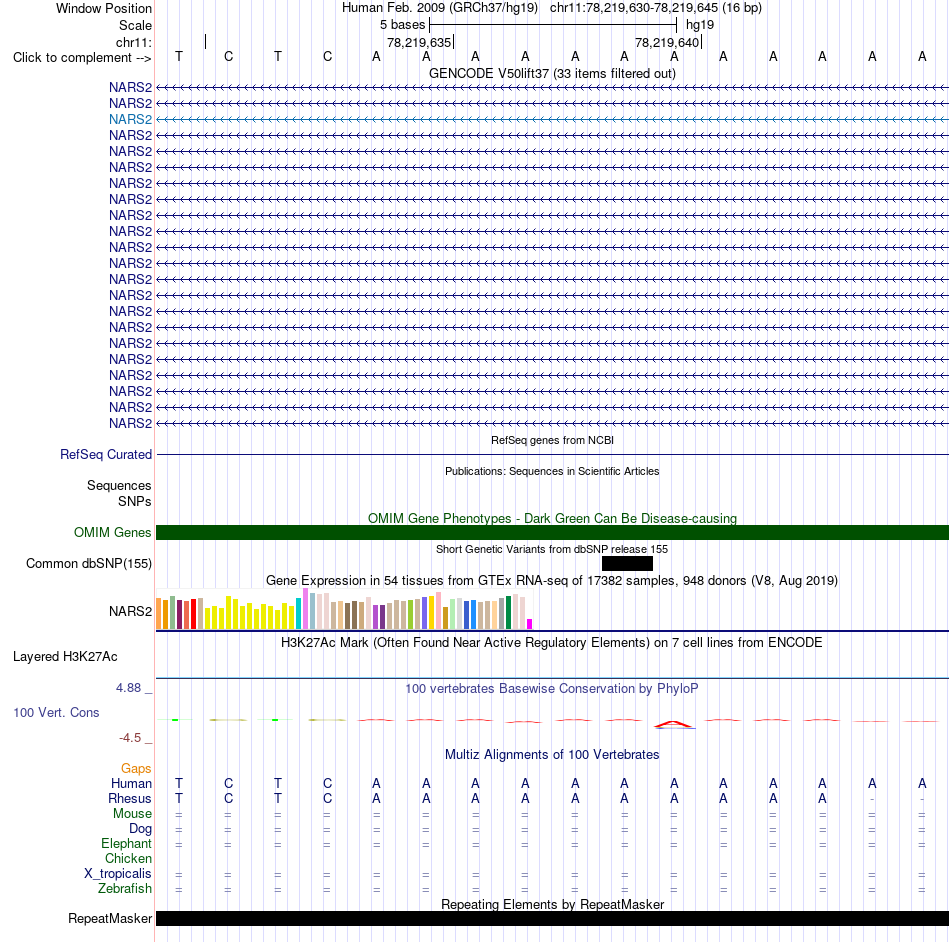This screenshot has height=942, width=950.
Task: Click the OMIM Genes track label
Action: 113,532
